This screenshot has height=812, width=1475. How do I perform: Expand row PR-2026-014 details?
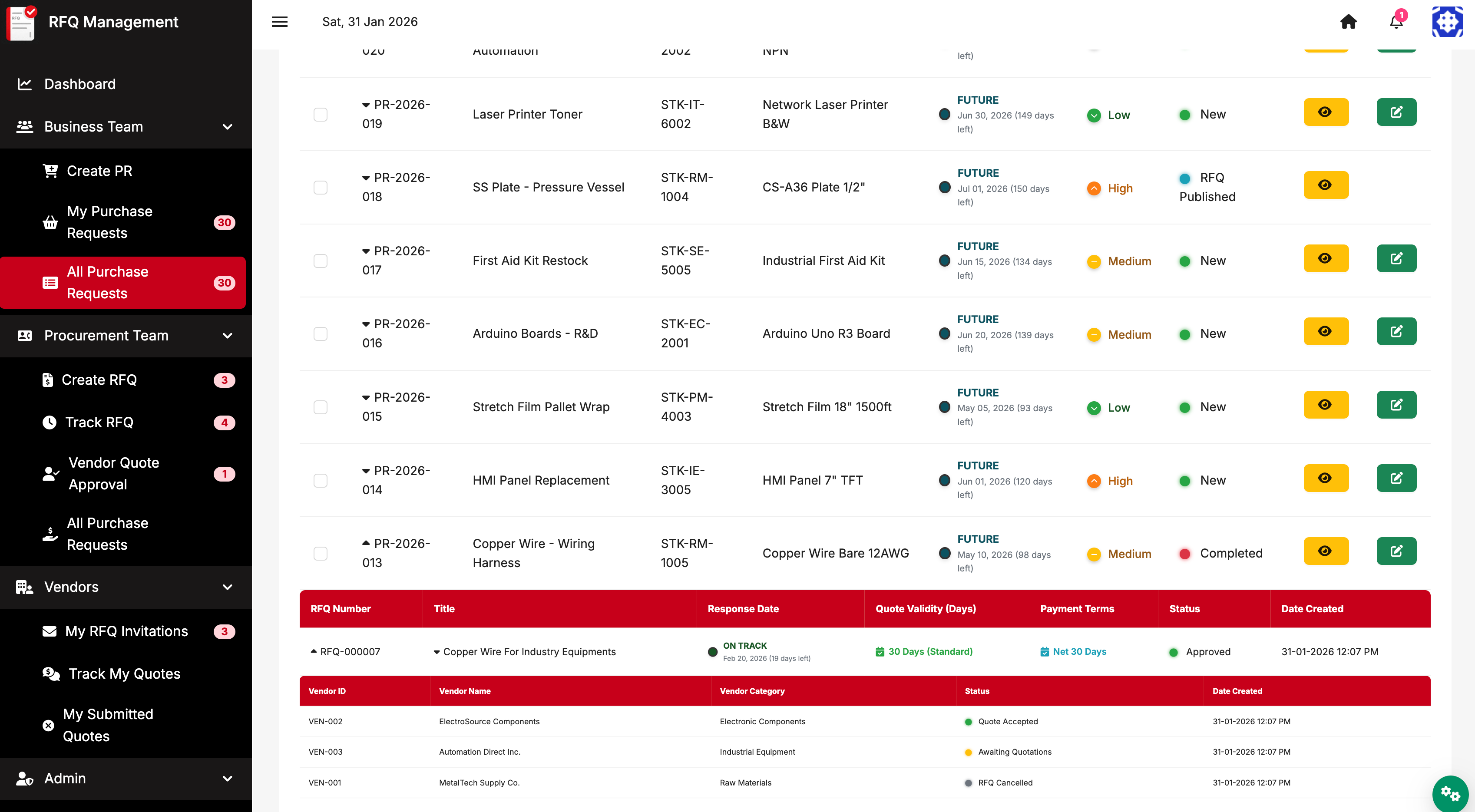pos(366,471)
